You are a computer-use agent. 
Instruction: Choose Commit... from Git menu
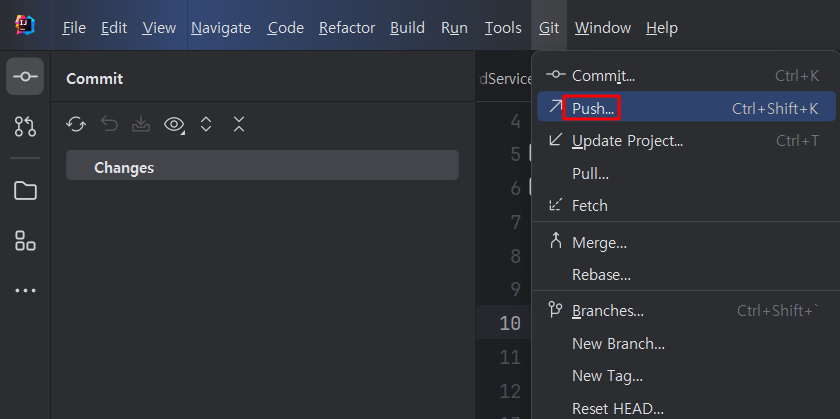(686, 76)
